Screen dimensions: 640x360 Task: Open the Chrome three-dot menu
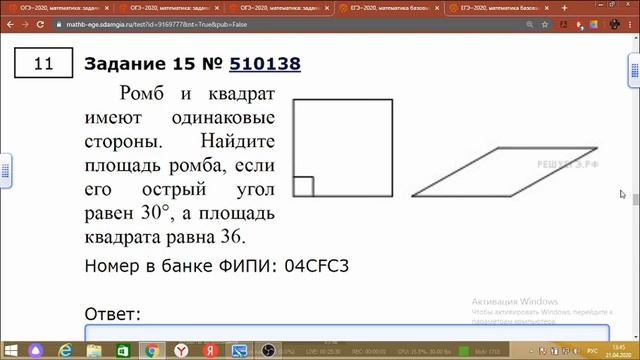click(x=630, y=24)
